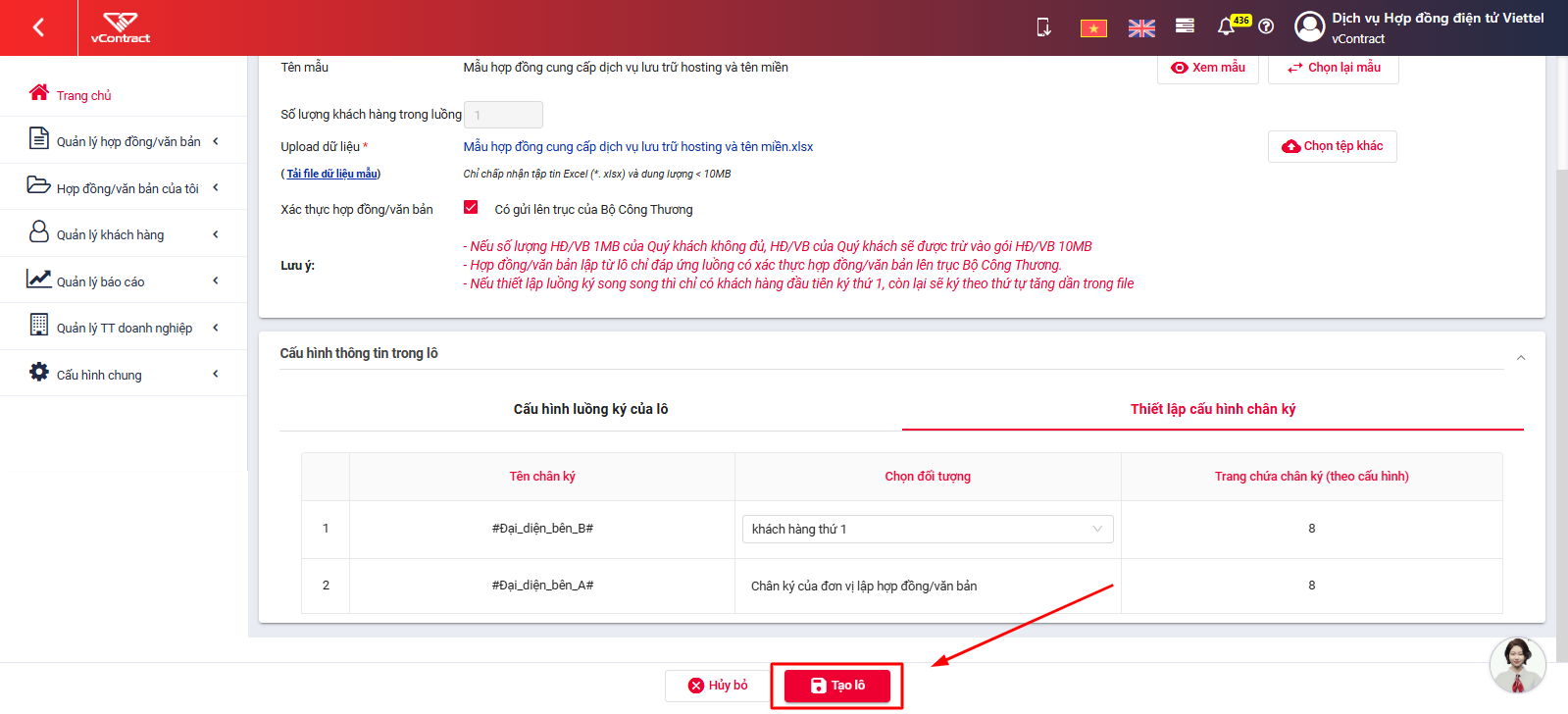Open the user profile avatar icon

pyautogui.click(x=1309, y=26)
